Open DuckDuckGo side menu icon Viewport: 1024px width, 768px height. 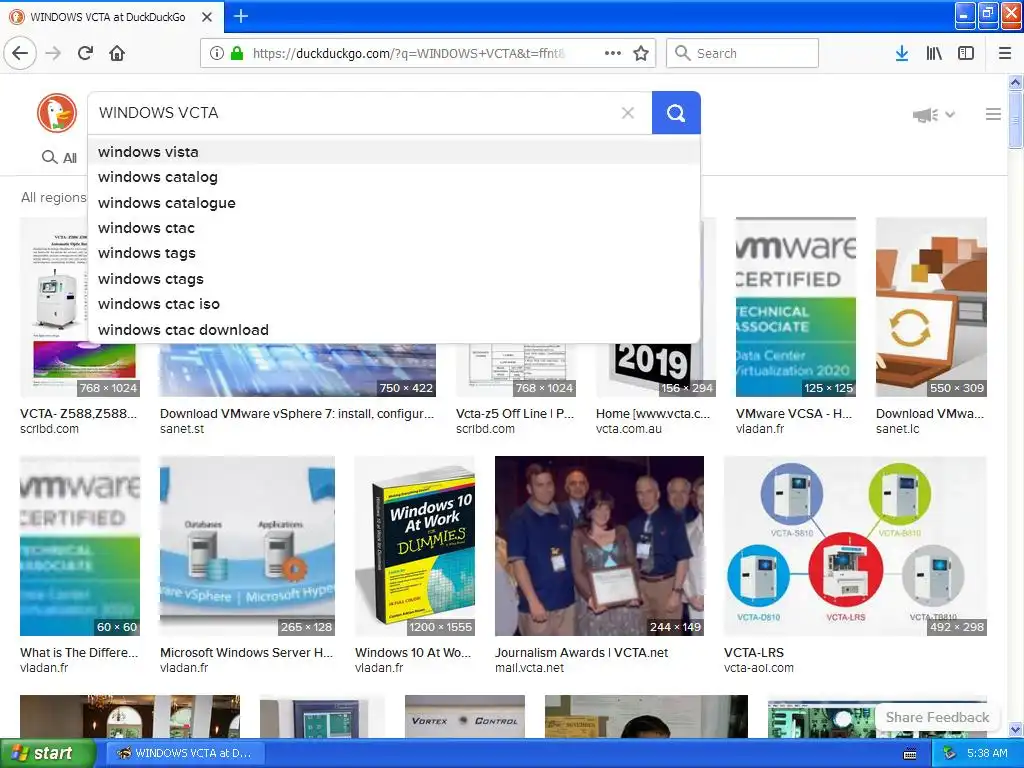993,114
